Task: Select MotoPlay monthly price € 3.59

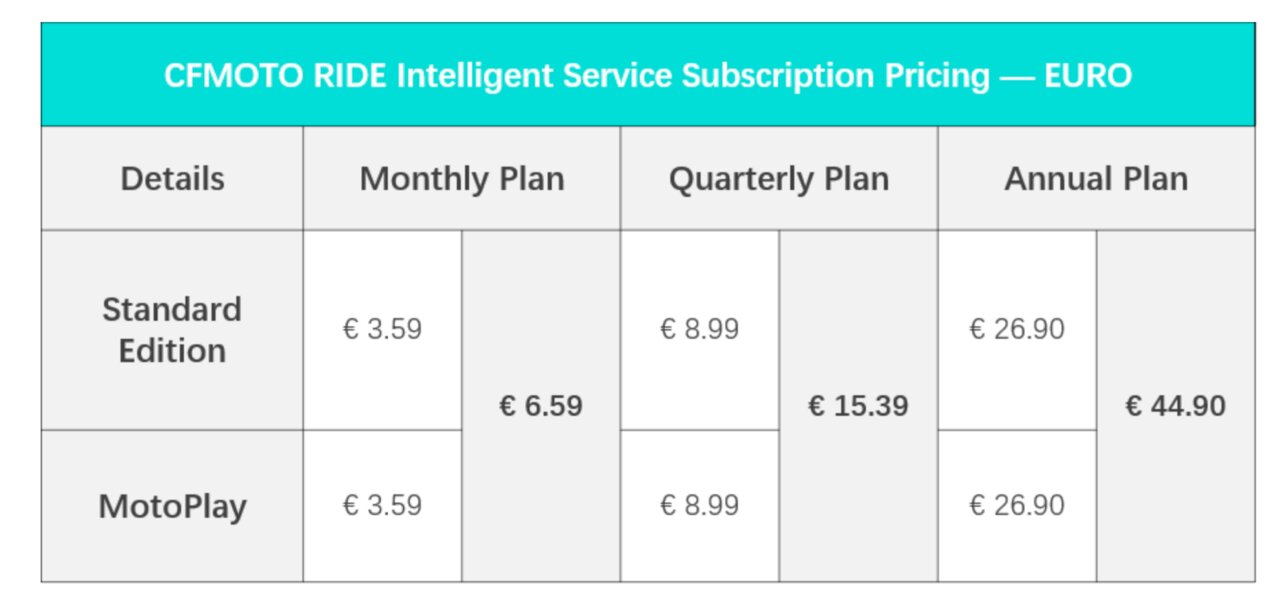Action: tap(382, 505)
